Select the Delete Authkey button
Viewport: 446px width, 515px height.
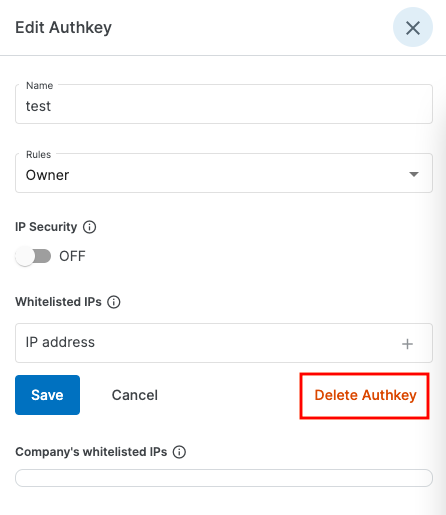point(365,395)
